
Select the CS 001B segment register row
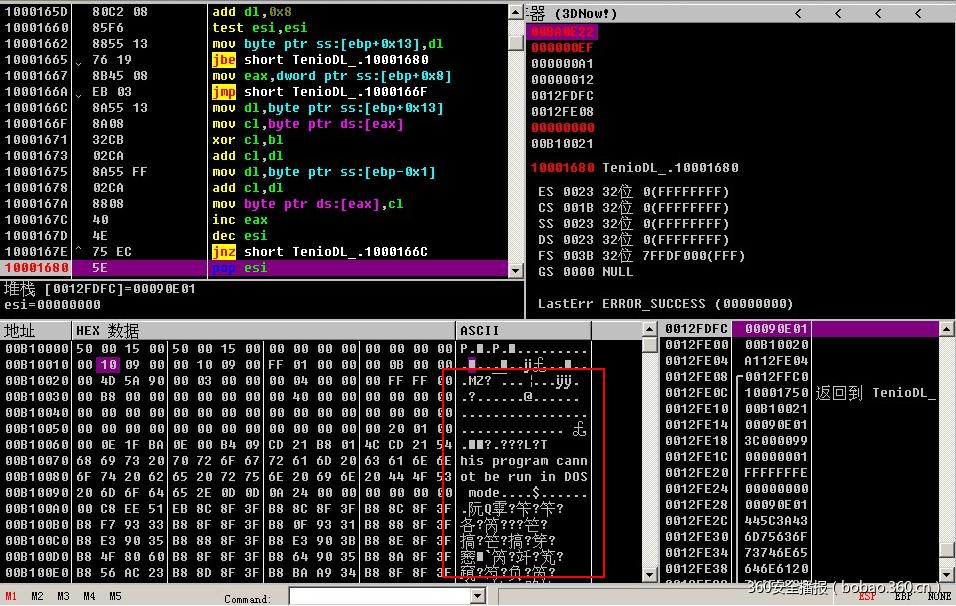[x=633, y=208]
